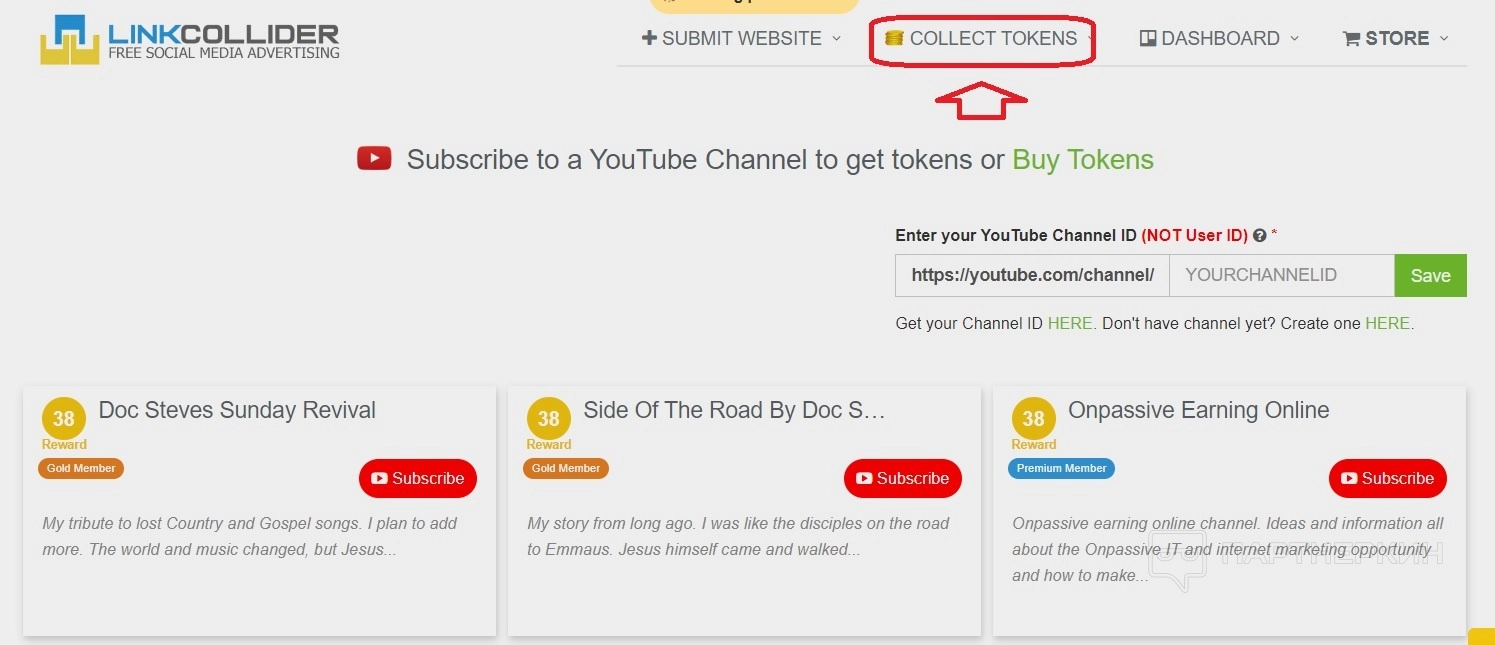Click the 'My tribute to lost Country' description
Screen dimensions: 1495x645
[250, 536]
